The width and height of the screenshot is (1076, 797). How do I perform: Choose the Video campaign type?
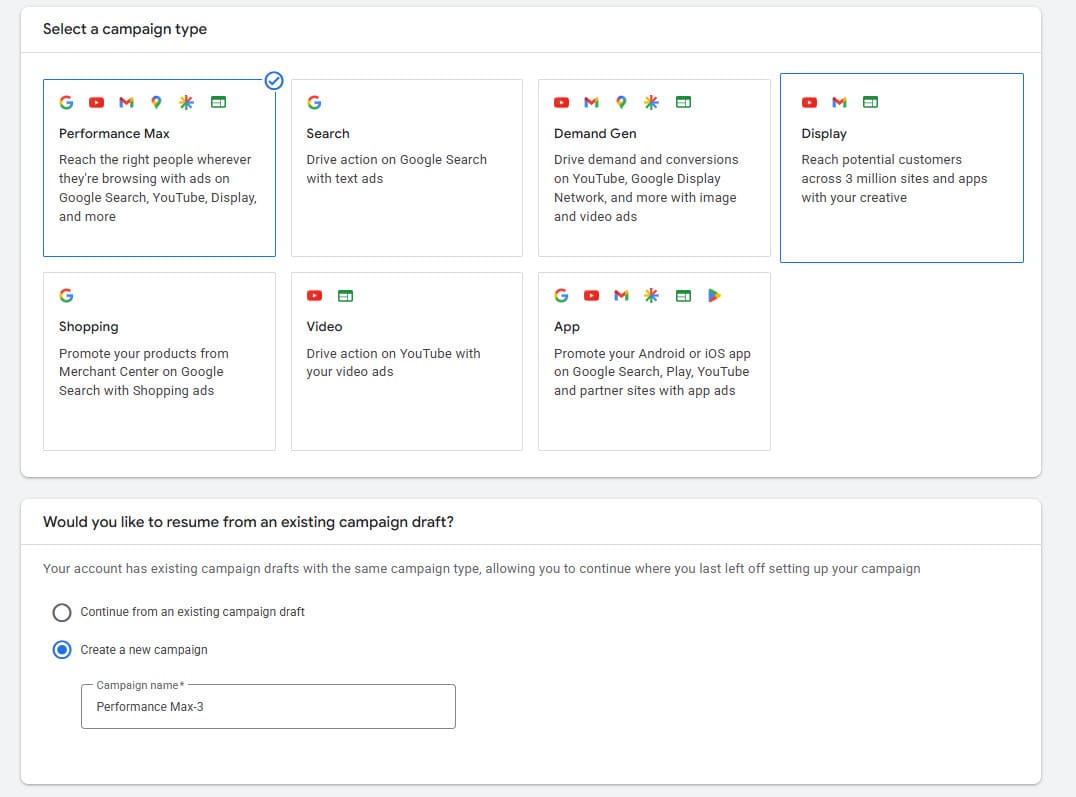coord(407,361)
